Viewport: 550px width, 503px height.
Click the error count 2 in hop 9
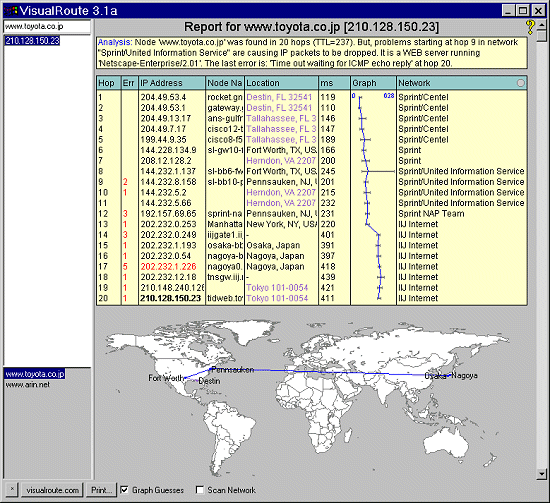click(x=125, y=182)
